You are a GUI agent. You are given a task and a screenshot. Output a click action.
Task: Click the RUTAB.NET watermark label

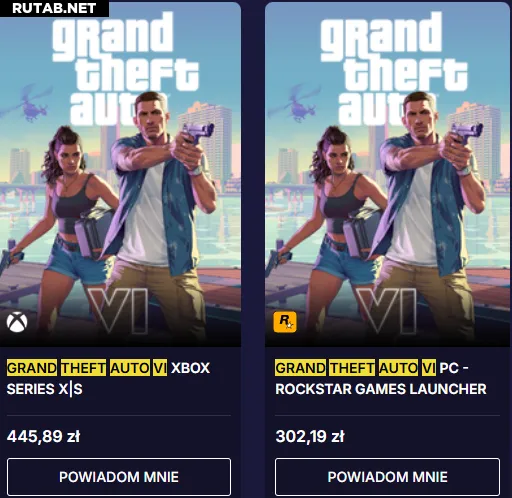[54, 8]
